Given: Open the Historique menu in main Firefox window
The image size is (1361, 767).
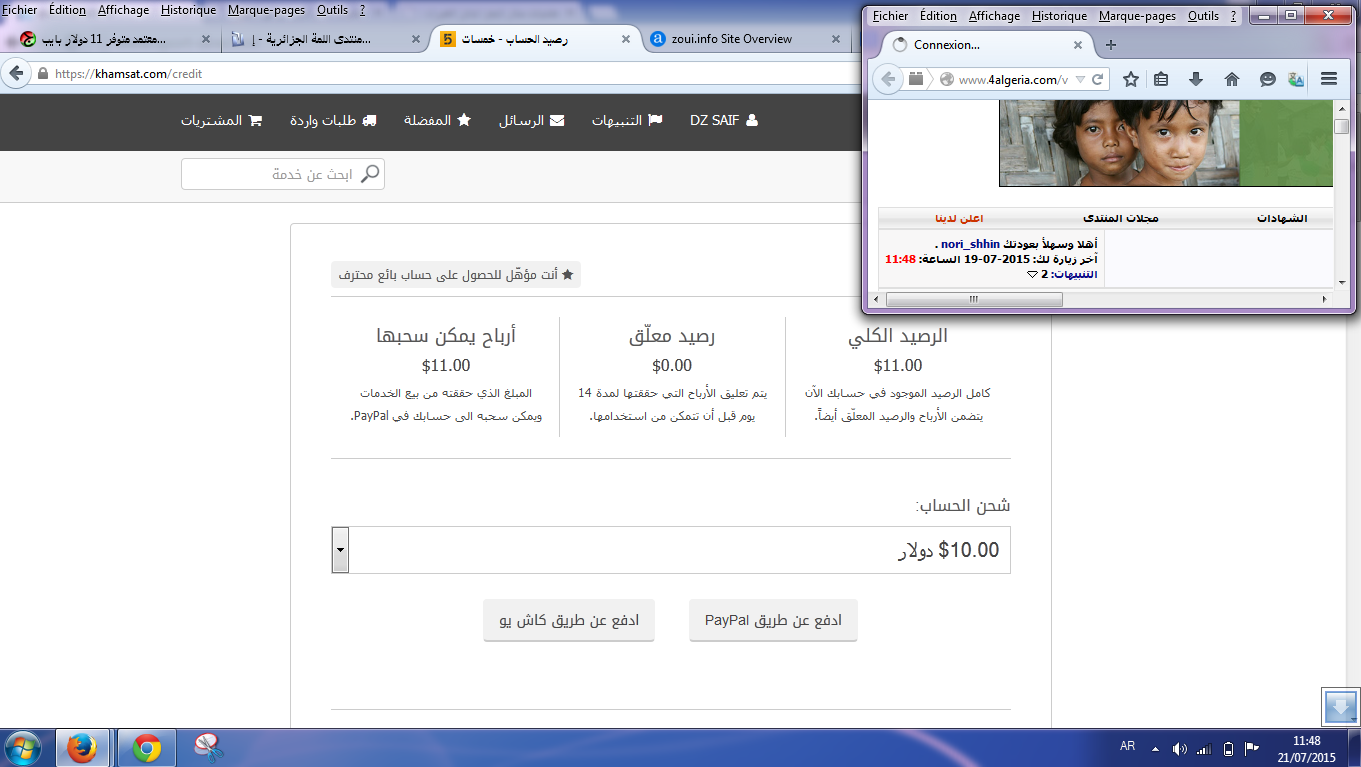Looking at the screenshot, I should click(x=188, y=10).
